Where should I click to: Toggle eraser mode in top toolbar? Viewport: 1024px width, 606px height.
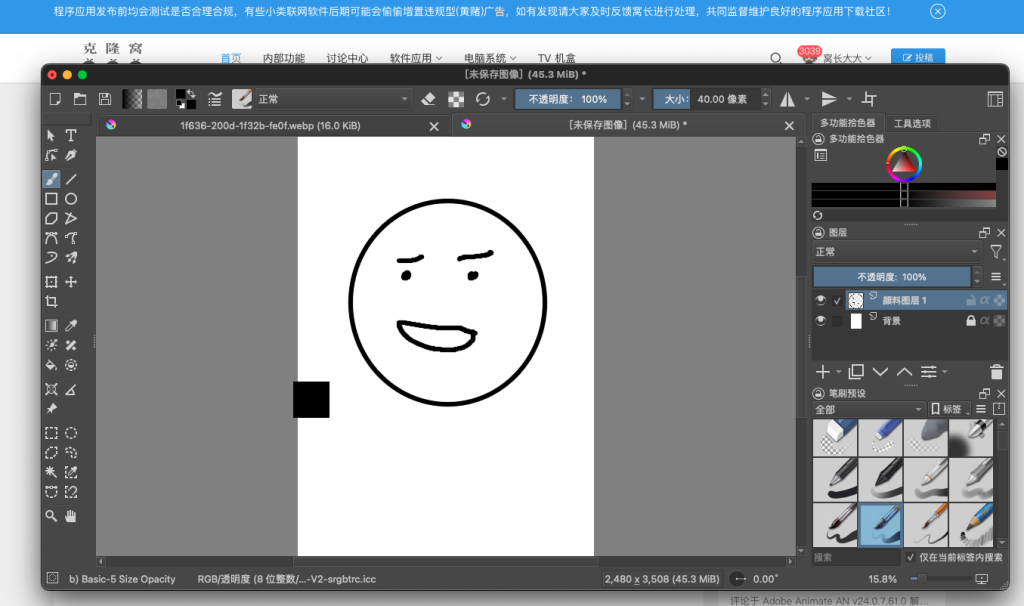click(x=428, y=99)
